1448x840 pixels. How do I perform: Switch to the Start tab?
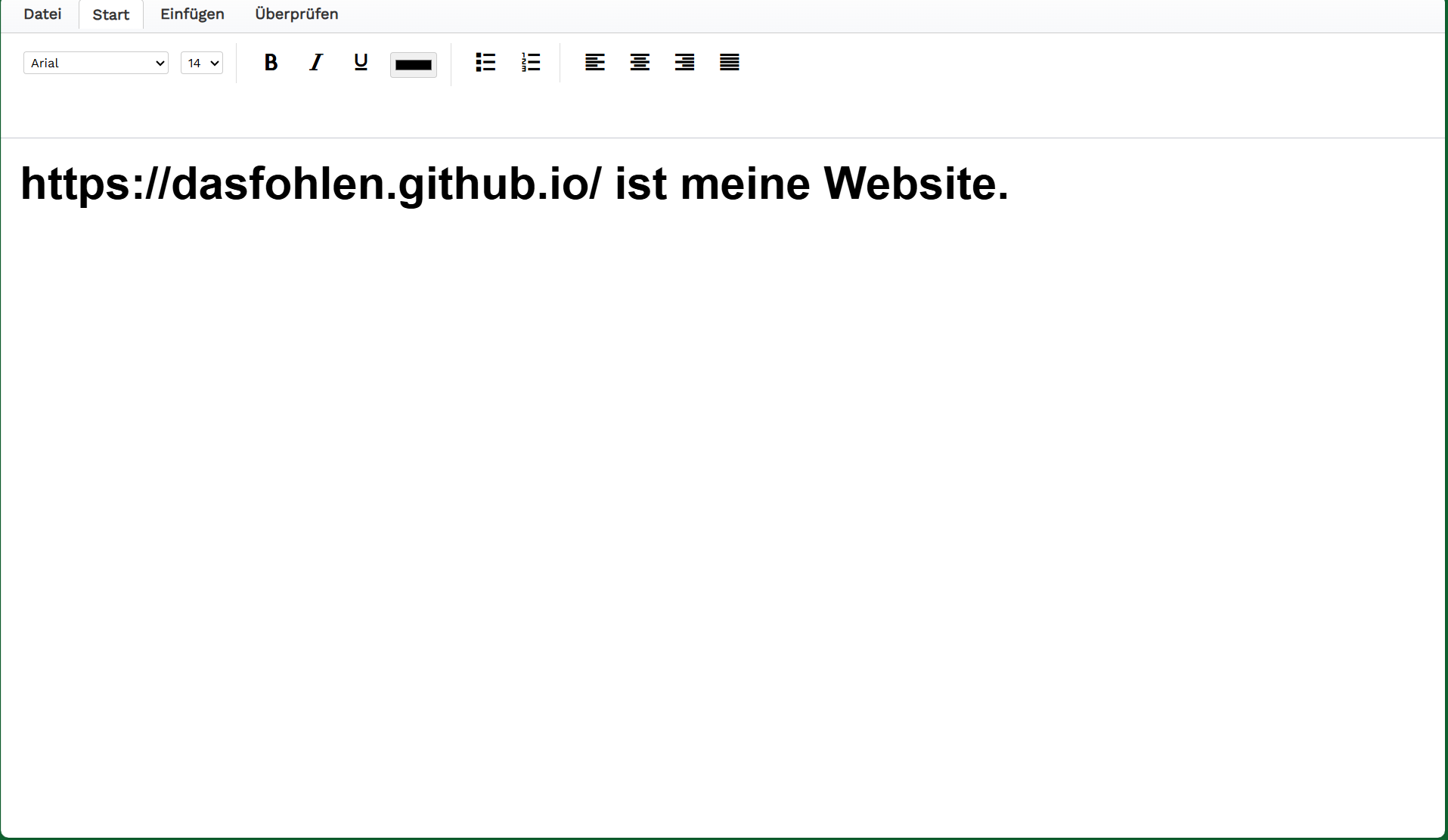click(111, 15)
